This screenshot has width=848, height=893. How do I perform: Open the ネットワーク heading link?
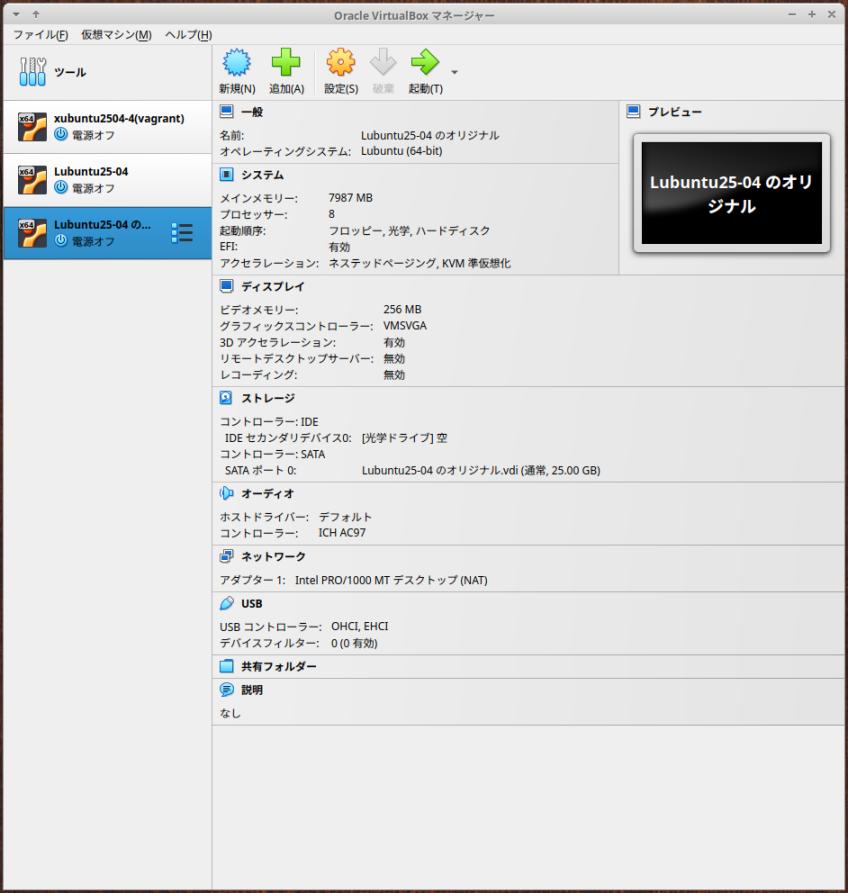[273, 556]
